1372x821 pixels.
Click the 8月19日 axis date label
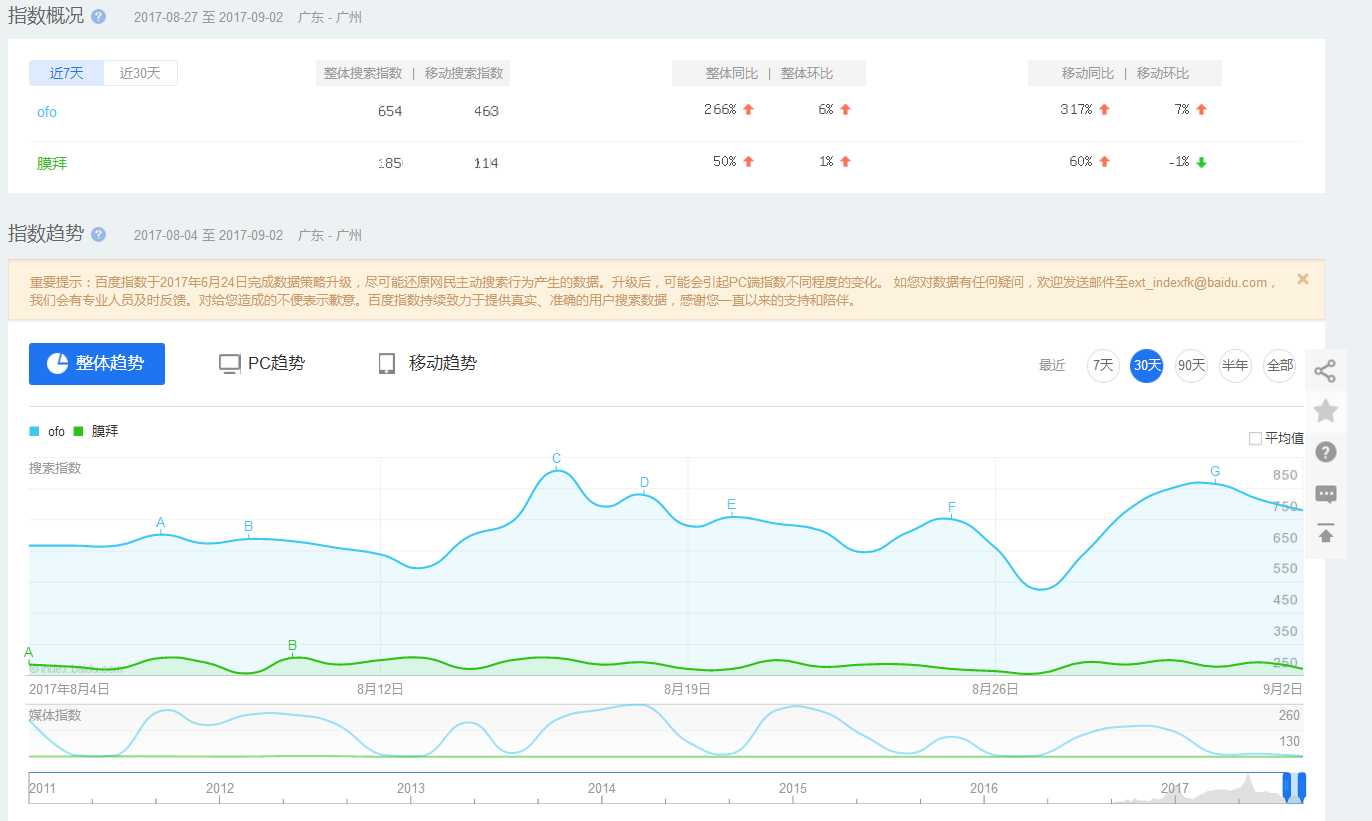tap(687, 689)
